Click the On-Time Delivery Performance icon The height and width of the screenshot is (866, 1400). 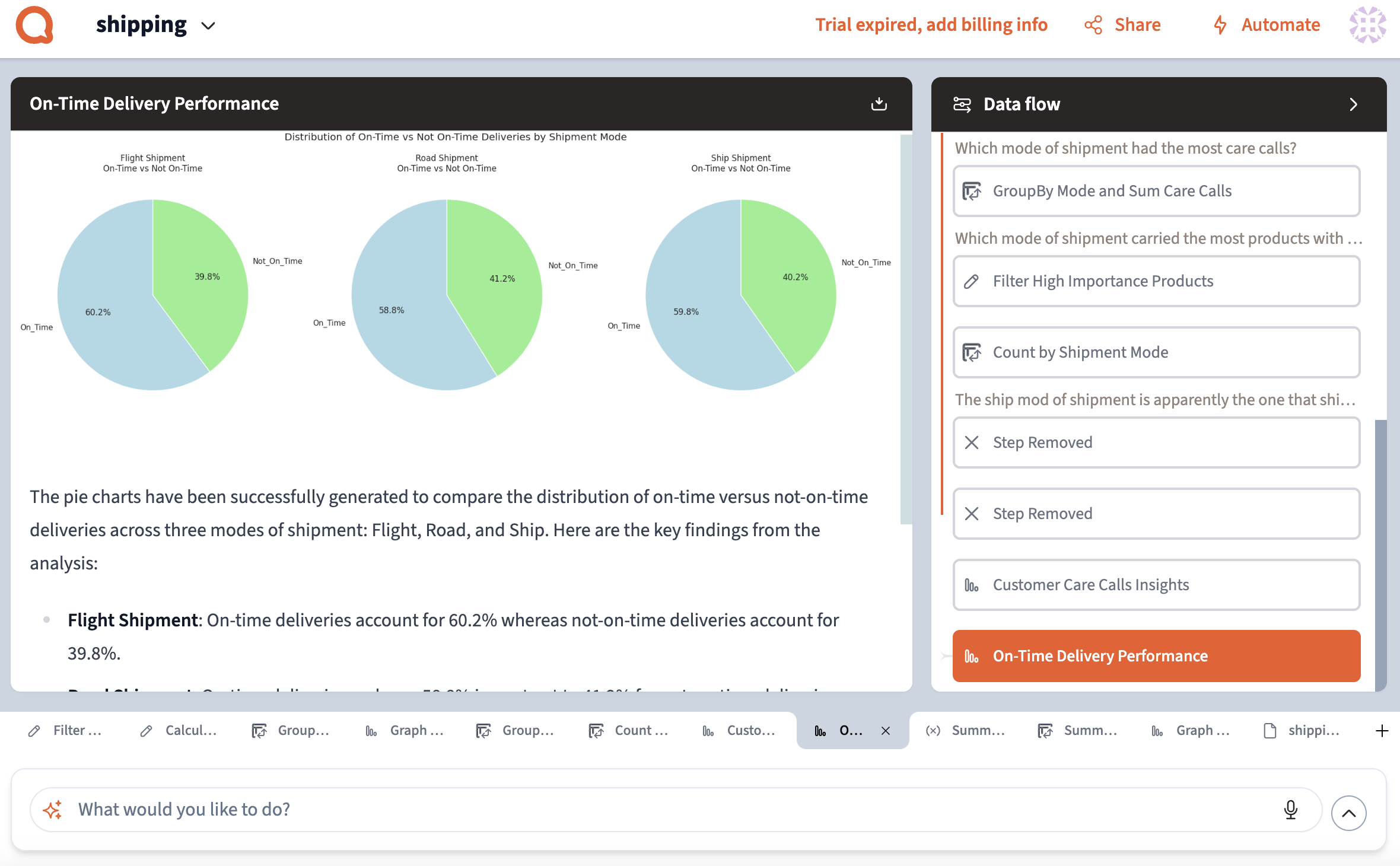[972, 655]
